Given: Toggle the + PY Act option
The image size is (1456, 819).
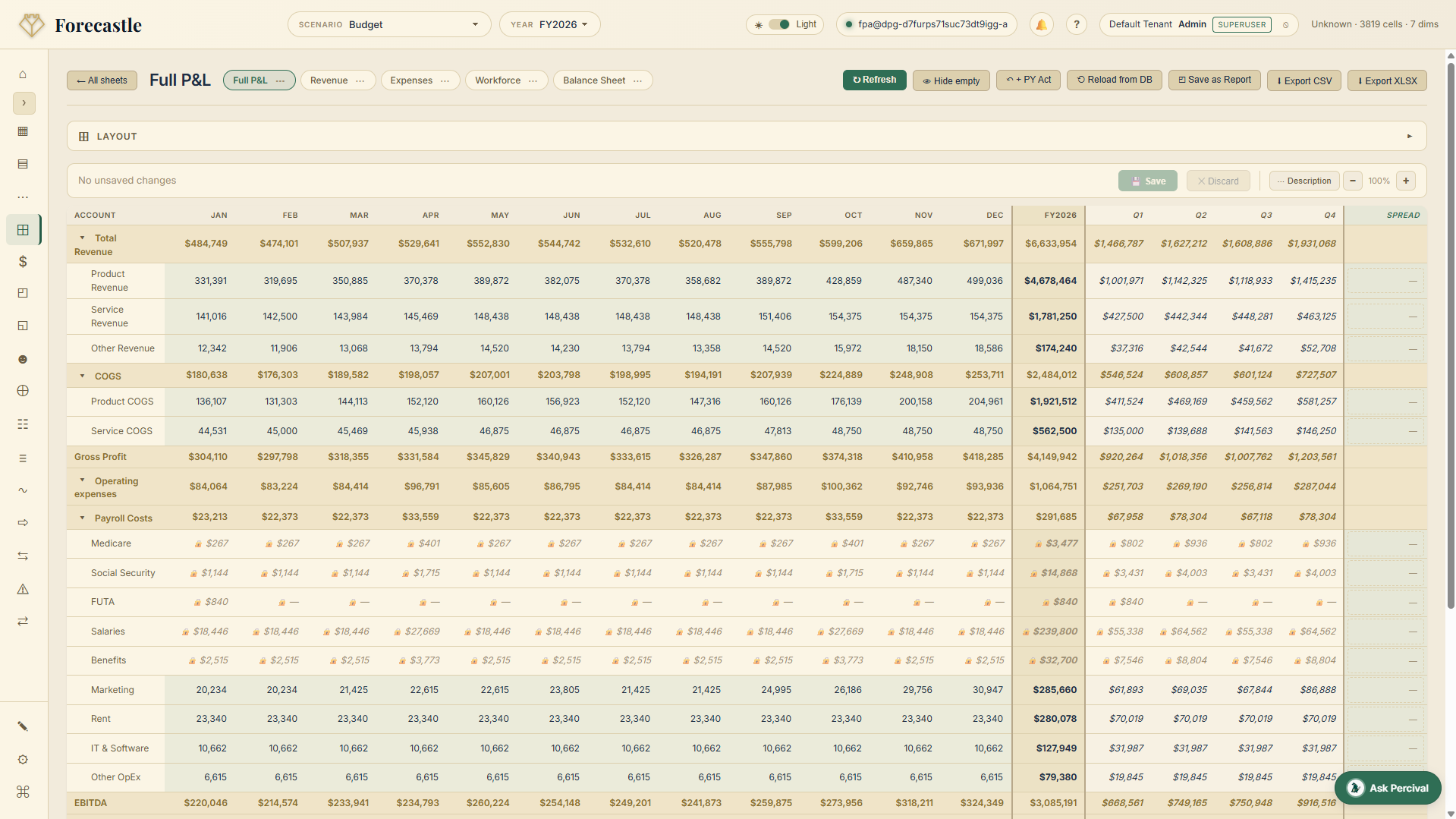Looking at the screenshot, I should [x=1028, y=80].
